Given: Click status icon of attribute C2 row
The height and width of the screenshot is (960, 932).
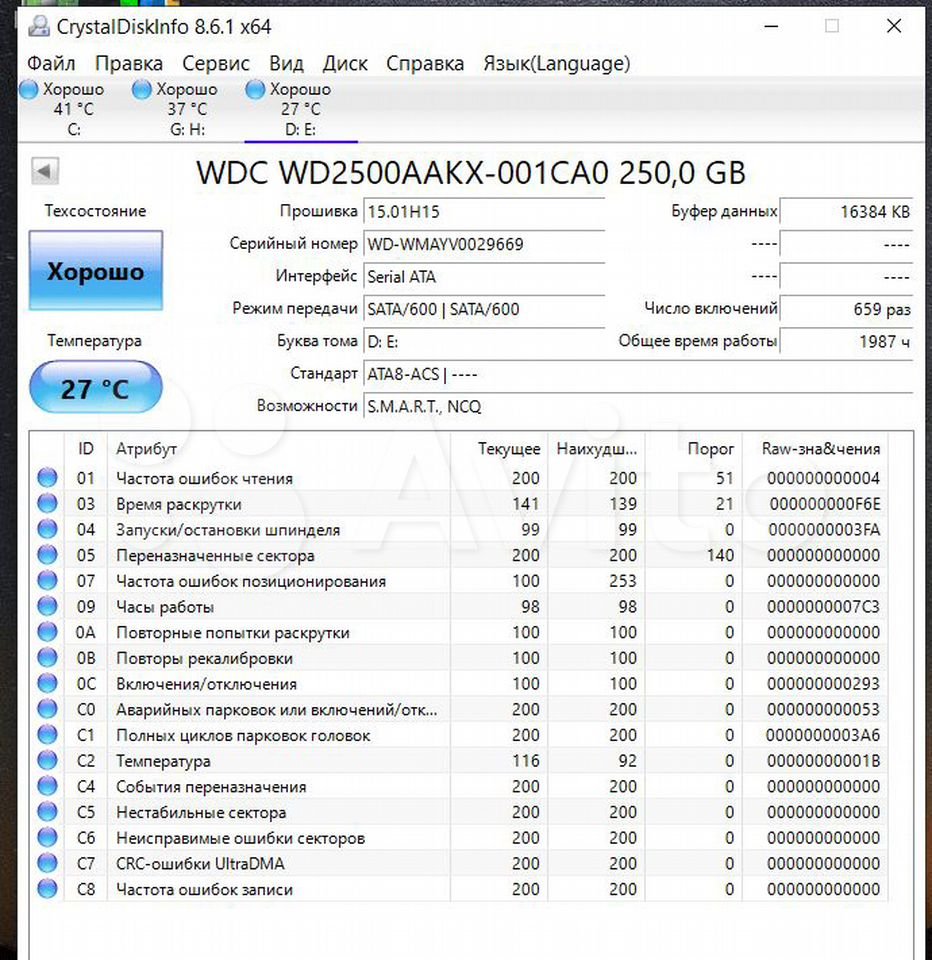Looking at the screenshot, I should (47, 760).
